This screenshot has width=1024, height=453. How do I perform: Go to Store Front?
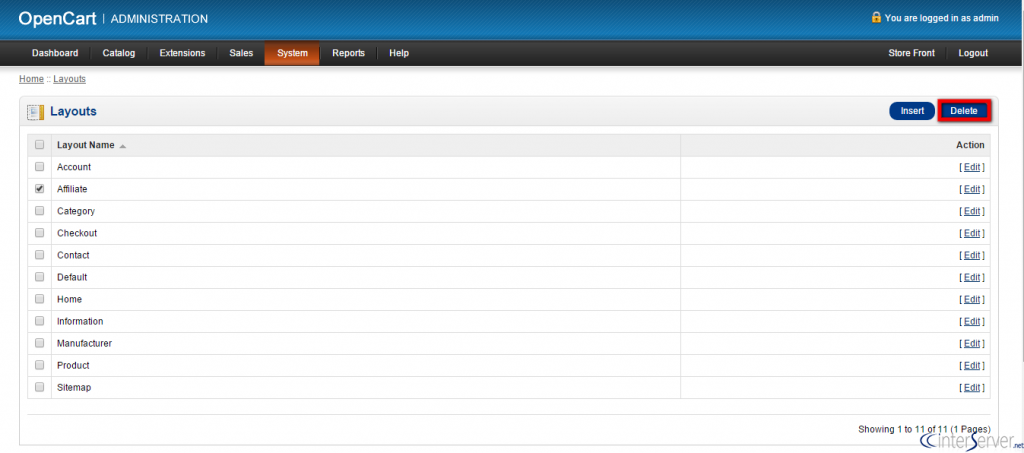(x=912, y=54)
